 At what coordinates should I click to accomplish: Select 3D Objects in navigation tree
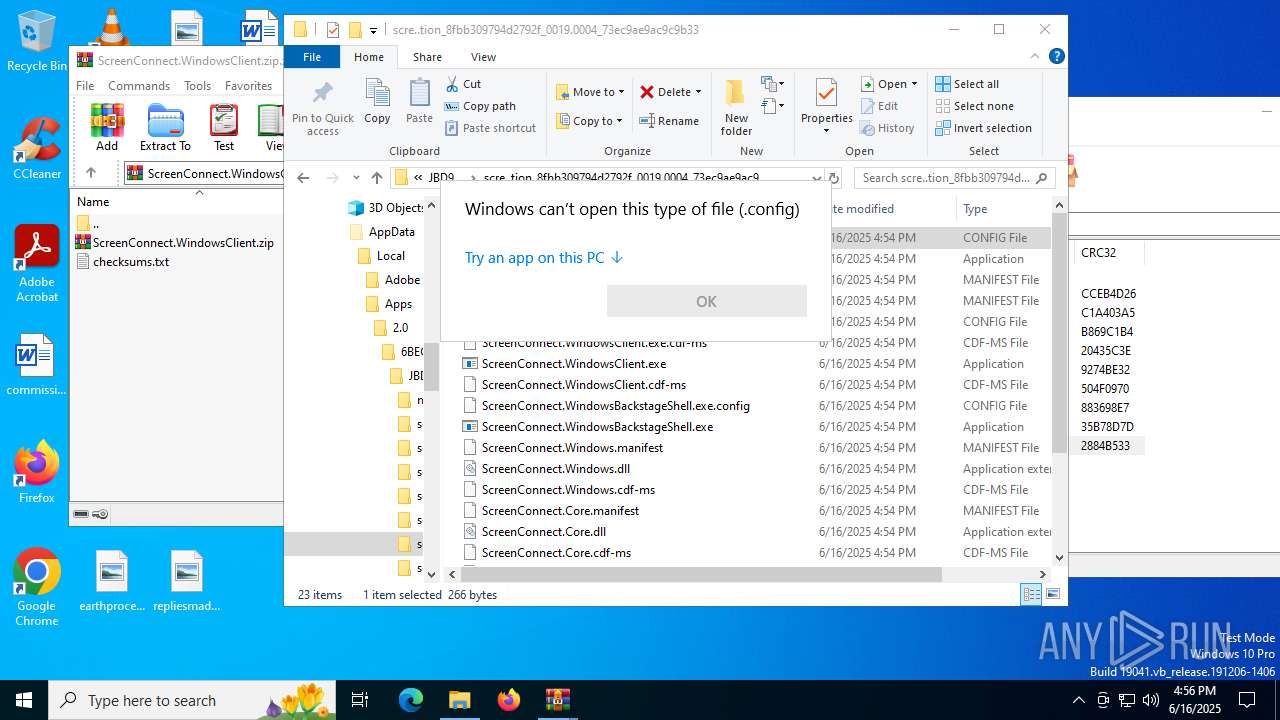coord(385,208)
